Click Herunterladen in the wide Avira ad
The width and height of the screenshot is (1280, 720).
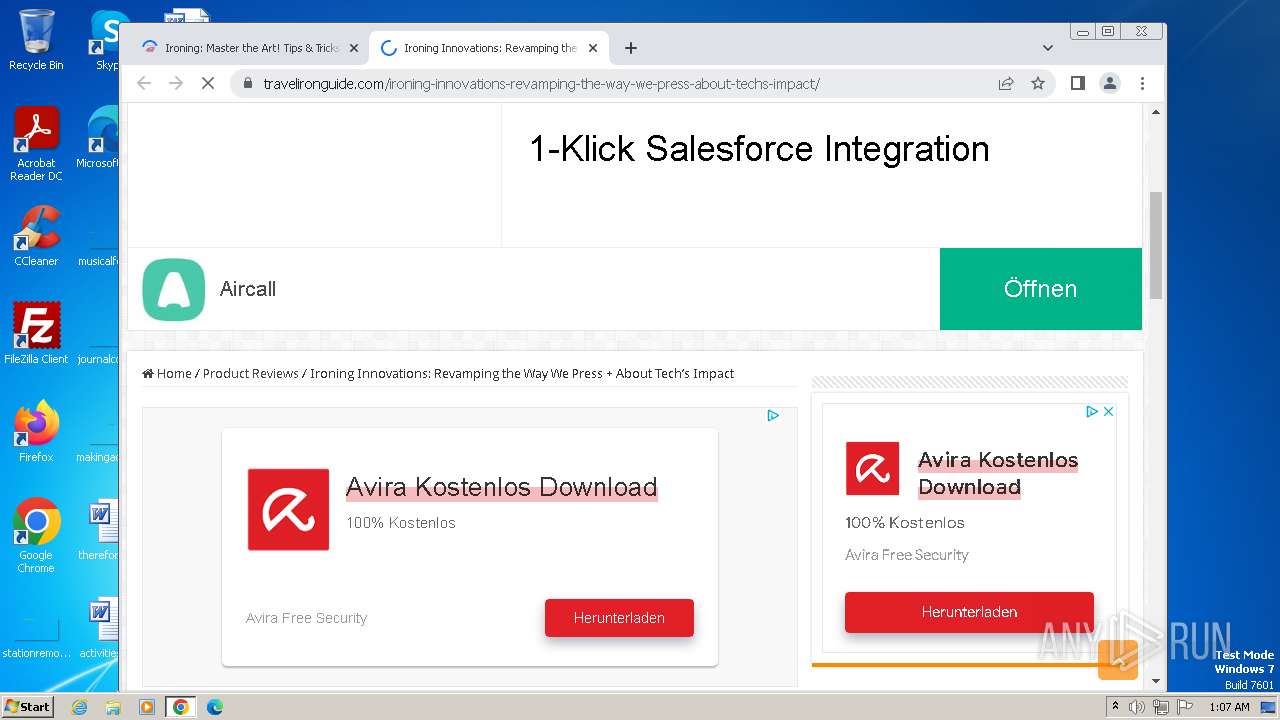point(619,618)
